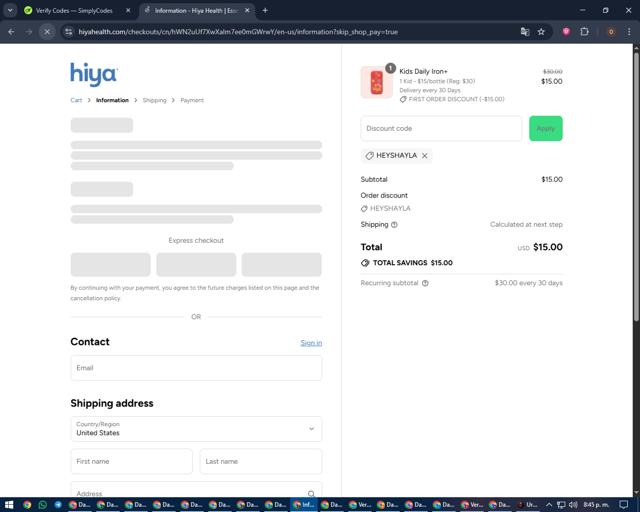Open the Windows Start menu
This screenshot has height=512, width=640.
(x=9, y=505)
